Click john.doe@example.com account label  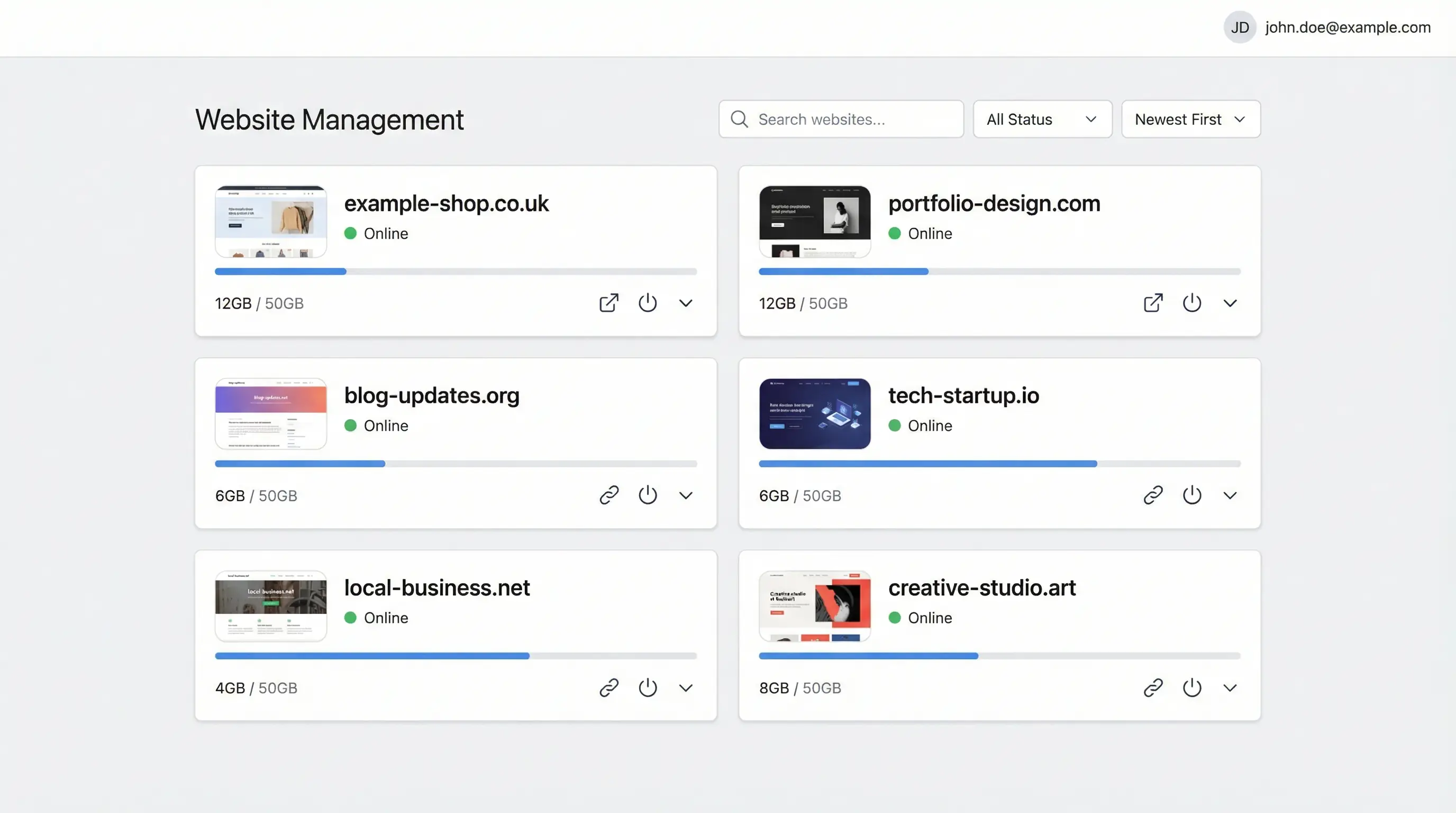tap(1348, 27)
